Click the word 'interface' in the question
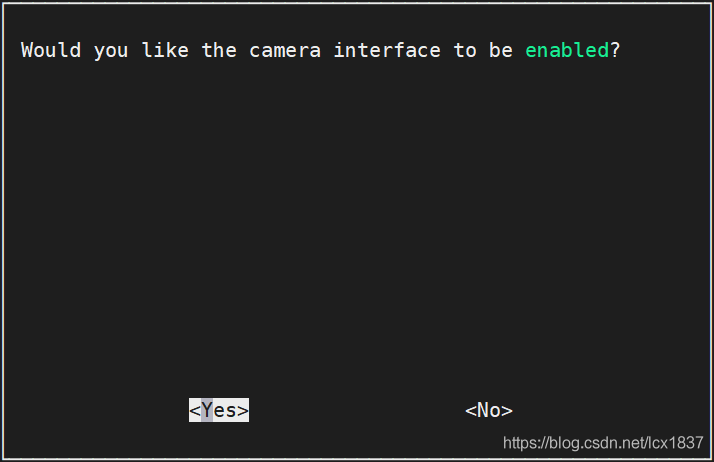The height and width of the screenshot is (462, 714). (x=387, y=50)
